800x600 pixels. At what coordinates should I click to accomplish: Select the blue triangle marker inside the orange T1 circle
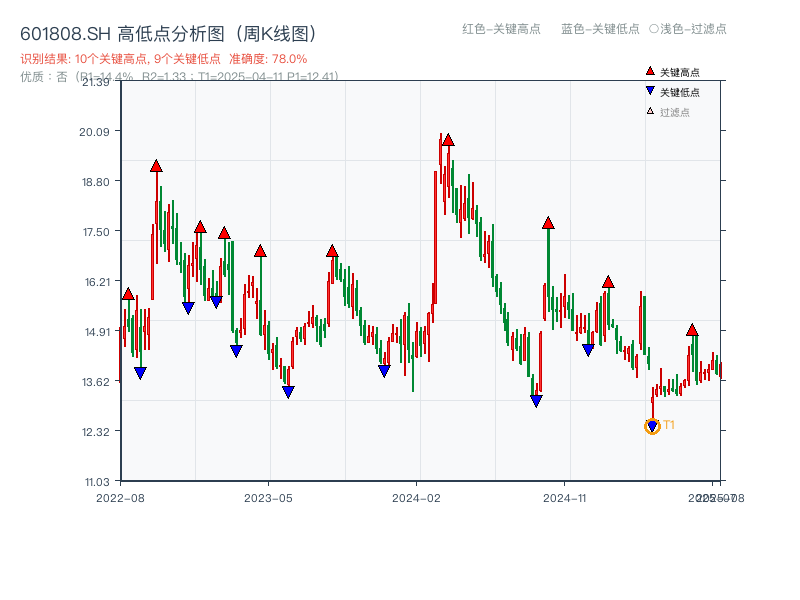(x=653, y=426)
